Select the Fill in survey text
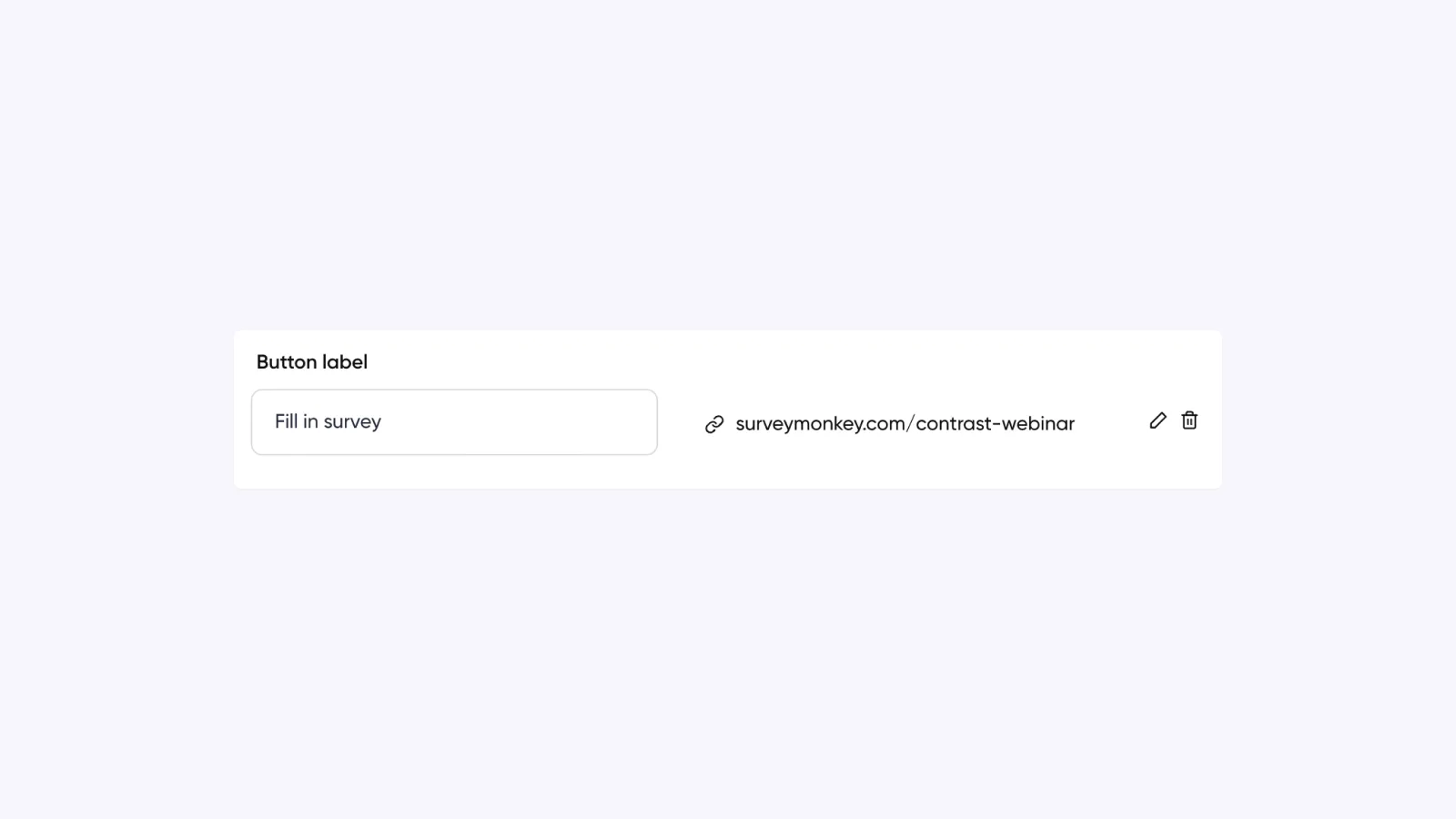1456x819 pixels. point(328,421)
